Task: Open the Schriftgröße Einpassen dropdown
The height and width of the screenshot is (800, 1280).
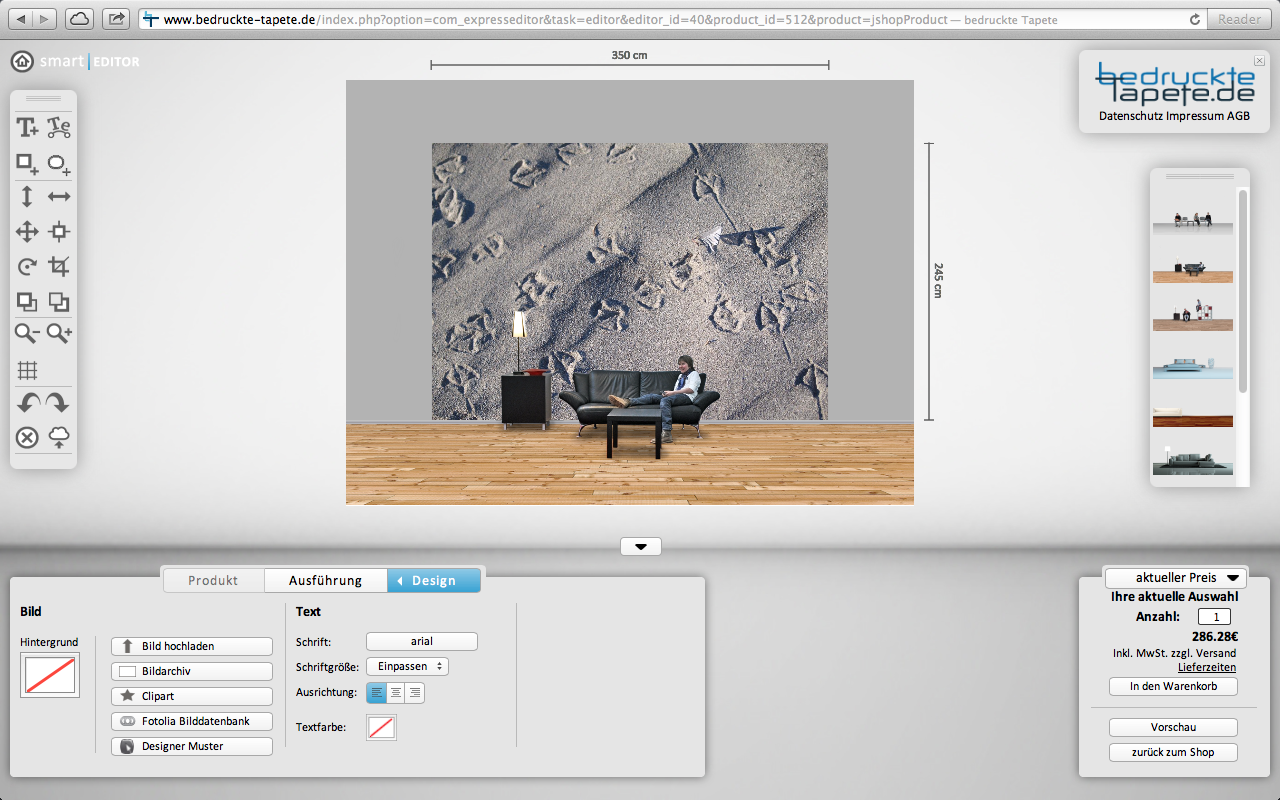Action: [408, 666]
